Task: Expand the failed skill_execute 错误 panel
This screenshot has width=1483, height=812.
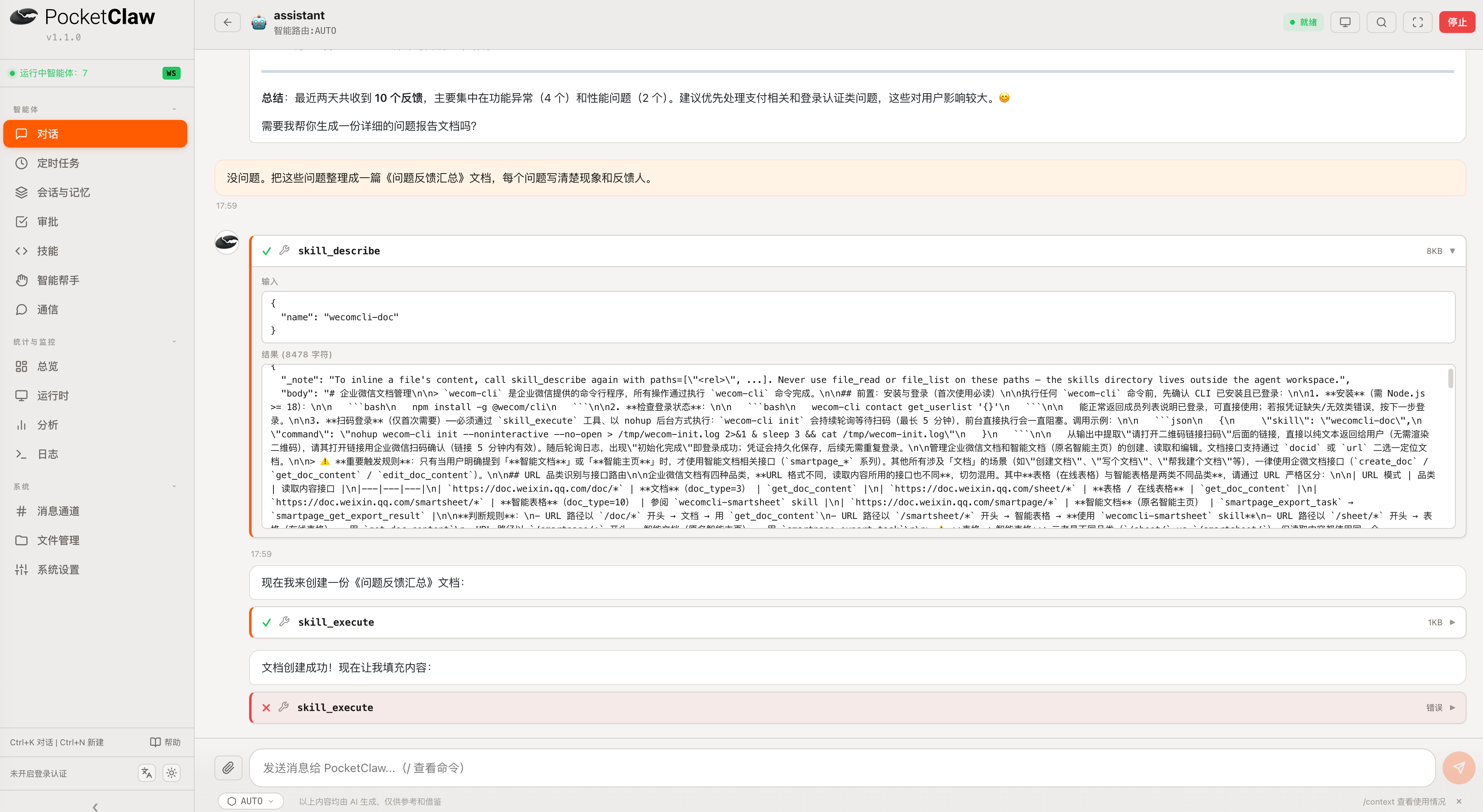Action: click(1452, 707)
